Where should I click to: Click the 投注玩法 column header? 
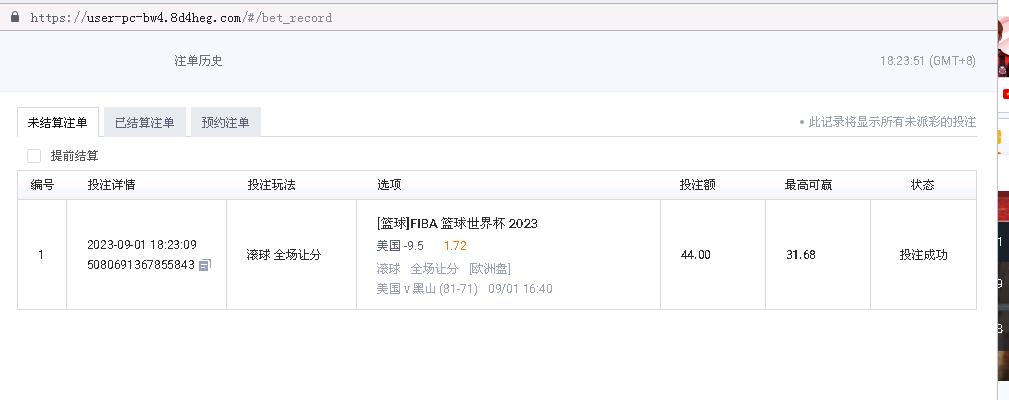click(x=272, y=185)
